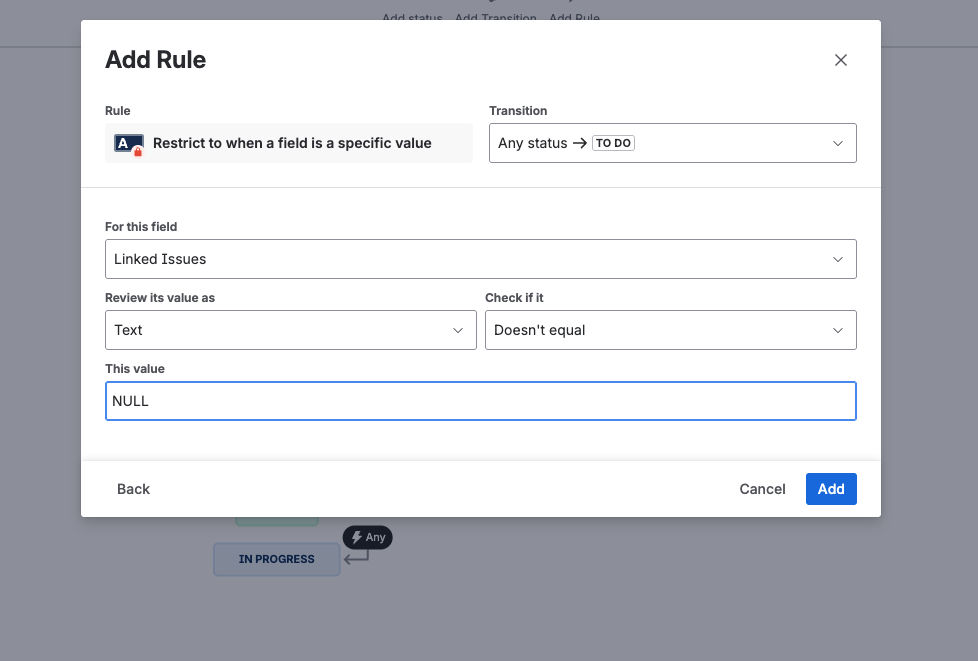Select the 'Restrict to when a field' rule box

click(289, 143)
